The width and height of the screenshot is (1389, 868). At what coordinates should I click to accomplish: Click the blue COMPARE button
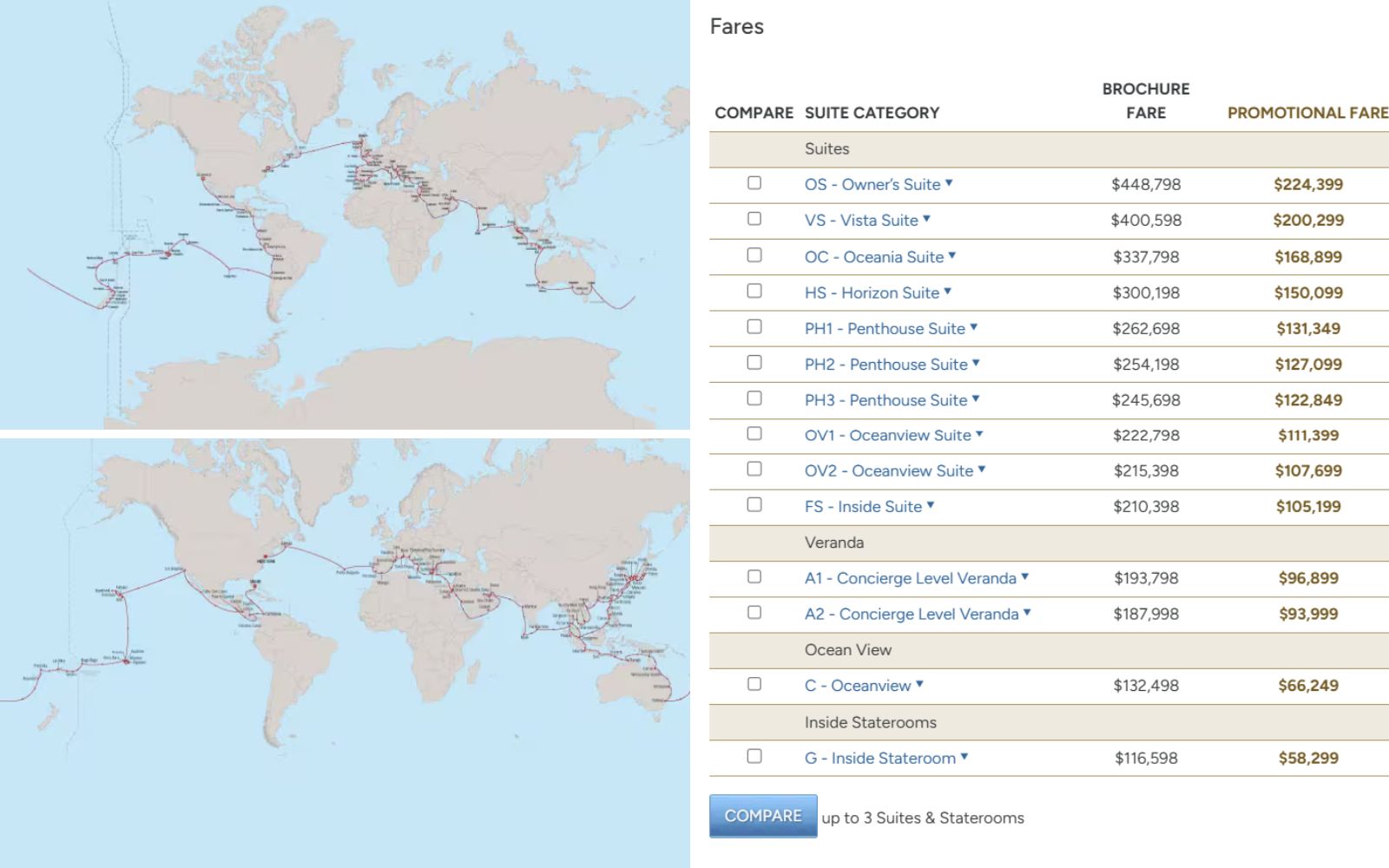pyautogui.click(x=763, y=816)
